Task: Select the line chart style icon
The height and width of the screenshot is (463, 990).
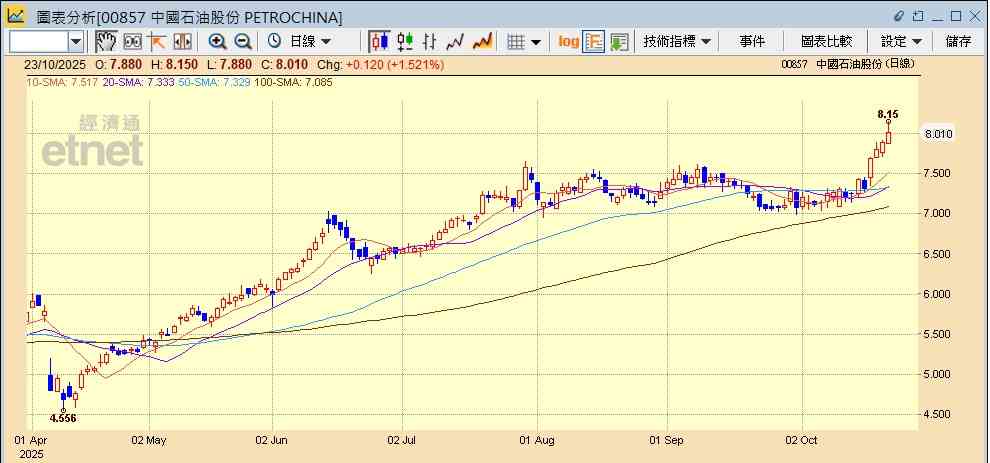Action: pyautogui.click(x=456, y=41)
